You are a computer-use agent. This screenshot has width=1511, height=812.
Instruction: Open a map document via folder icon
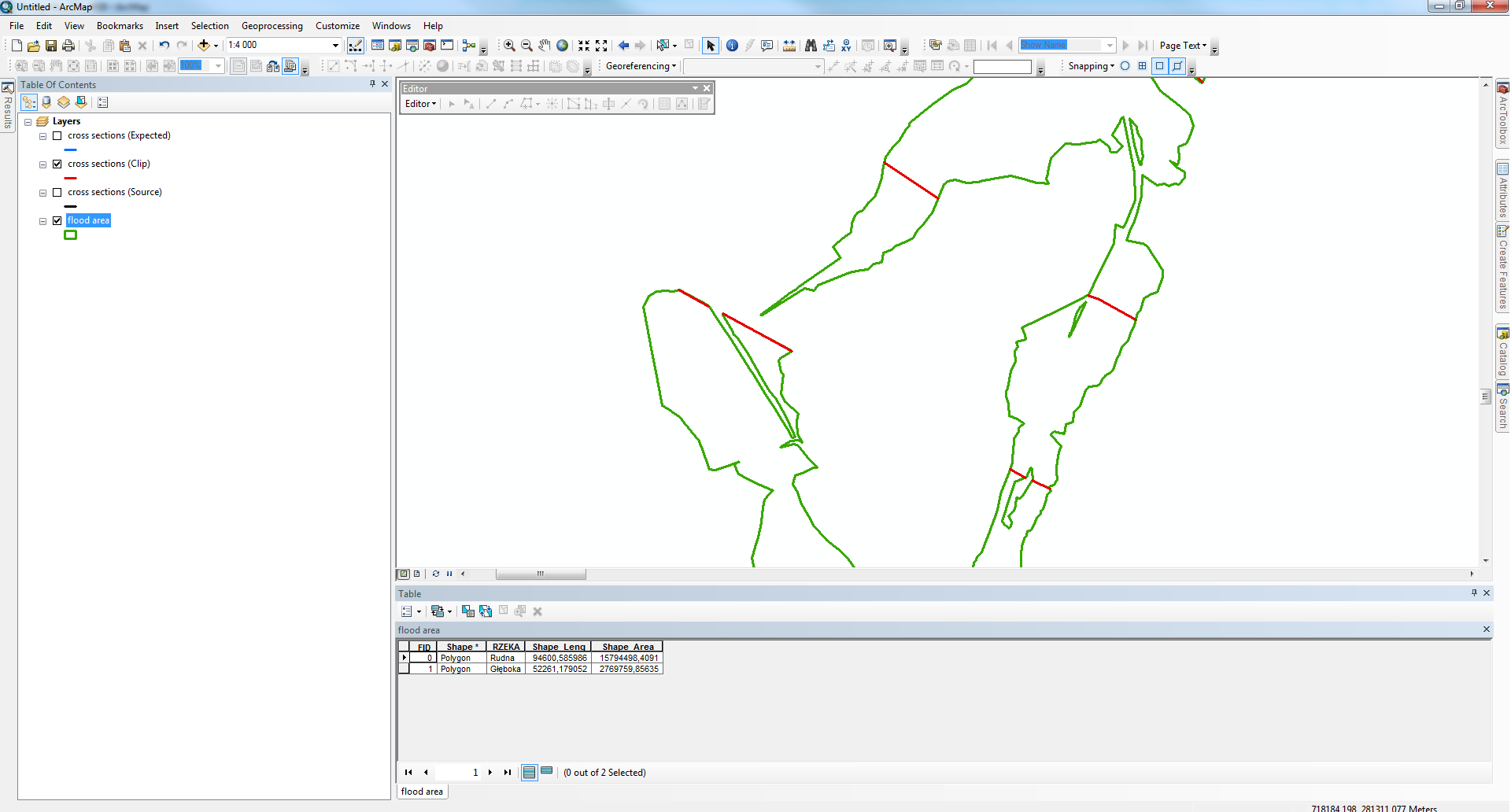point(33,46)
